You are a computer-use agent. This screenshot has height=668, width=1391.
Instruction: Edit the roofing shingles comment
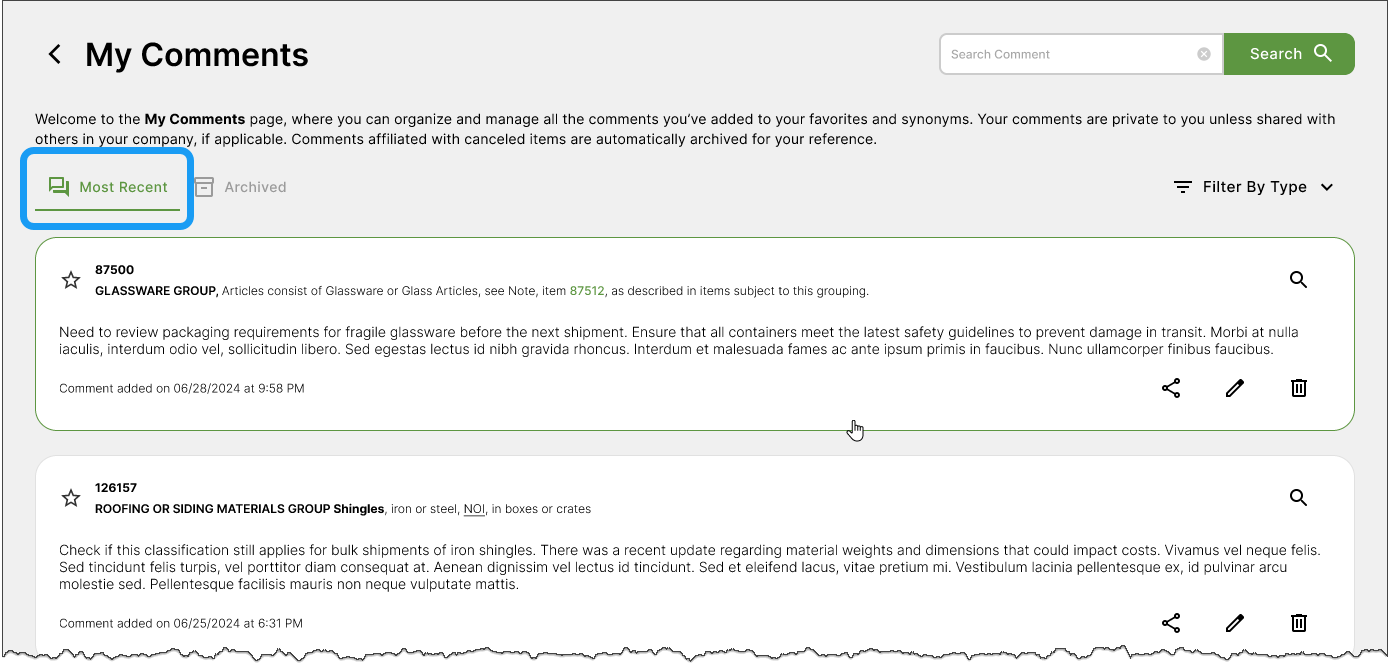[x=1235, y=623]
